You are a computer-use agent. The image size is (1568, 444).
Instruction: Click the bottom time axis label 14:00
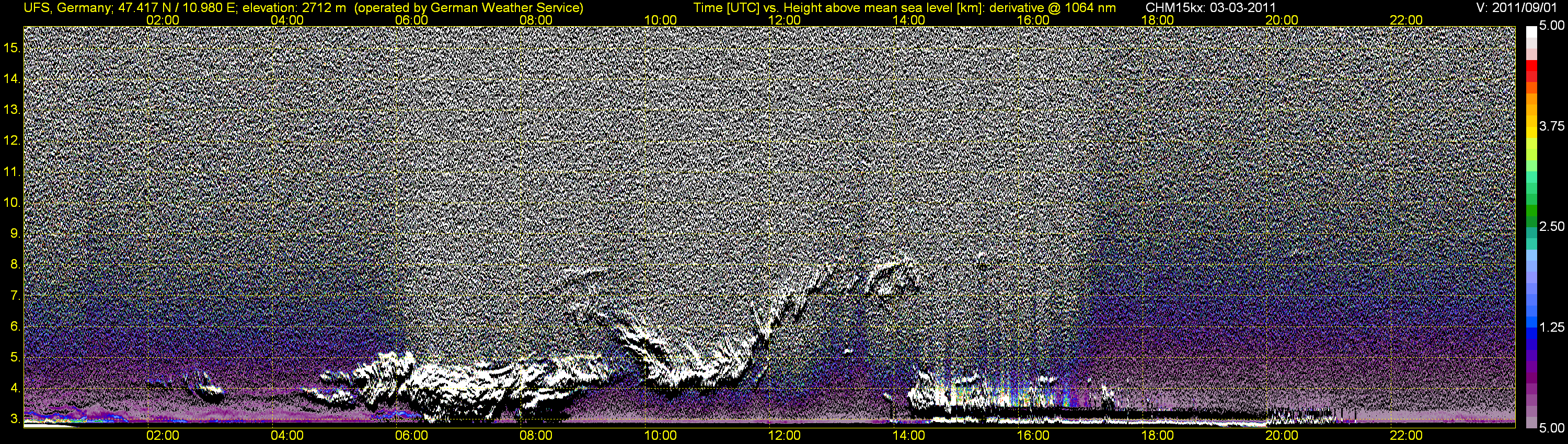909,436
